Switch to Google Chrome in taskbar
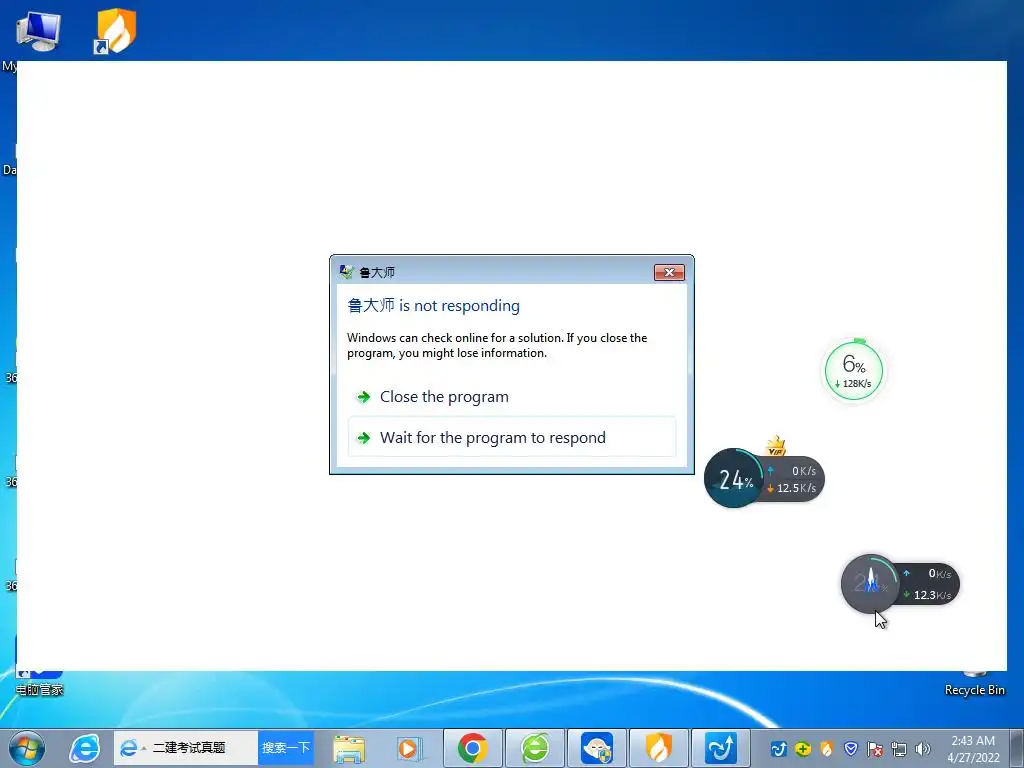The image size is (1024, 768). pos(472,748)
